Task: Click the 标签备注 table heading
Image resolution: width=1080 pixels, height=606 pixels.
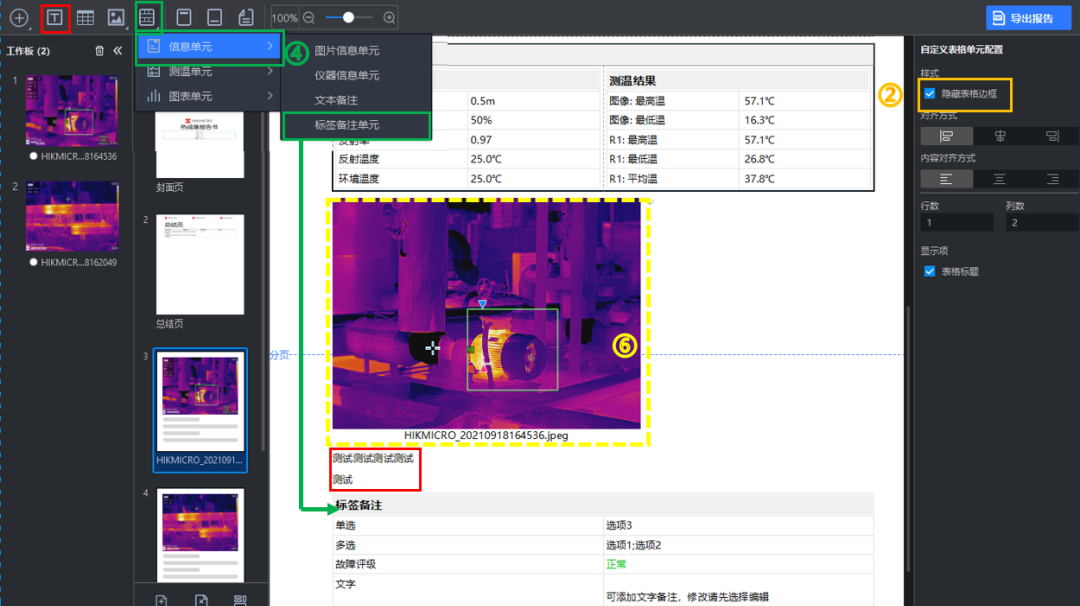Action: (358, 505)
